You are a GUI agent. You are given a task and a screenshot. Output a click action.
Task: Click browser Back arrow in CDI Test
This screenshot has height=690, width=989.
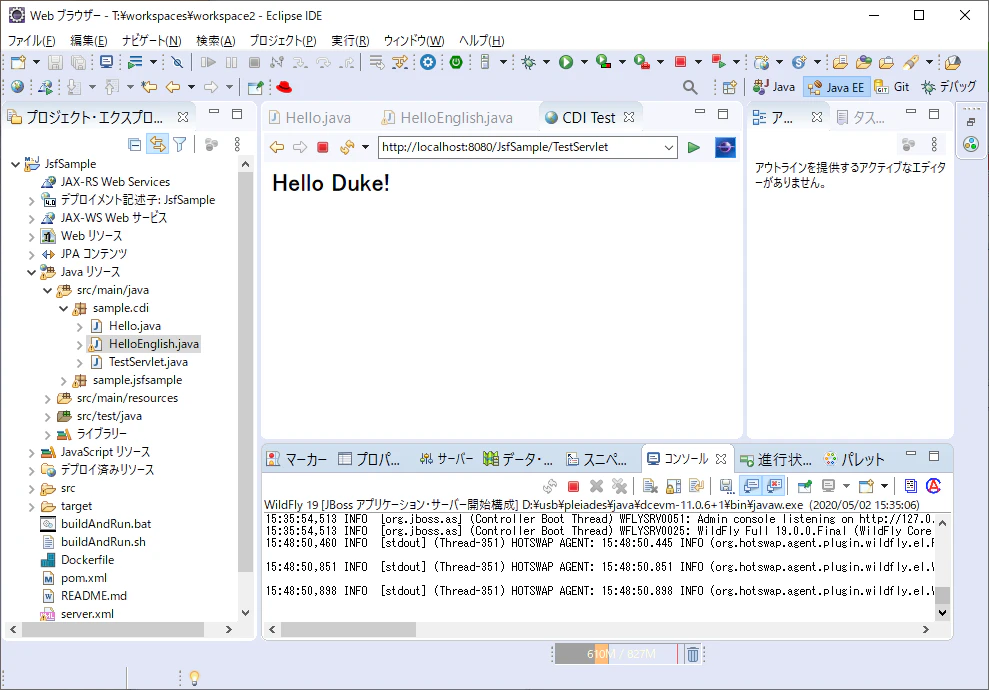[x=276, y=147]
